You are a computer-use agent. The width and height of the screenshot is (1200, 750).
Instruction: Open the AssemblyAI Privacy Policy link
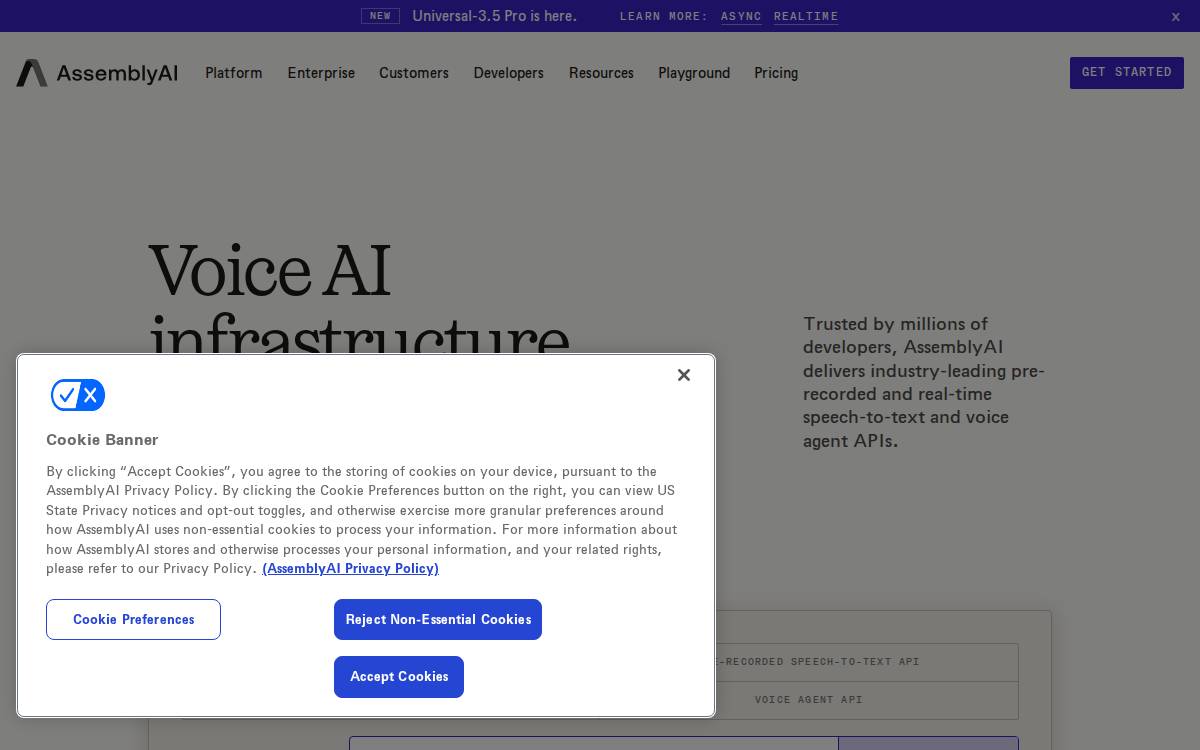pyautogui.click(x=351, y=569)
